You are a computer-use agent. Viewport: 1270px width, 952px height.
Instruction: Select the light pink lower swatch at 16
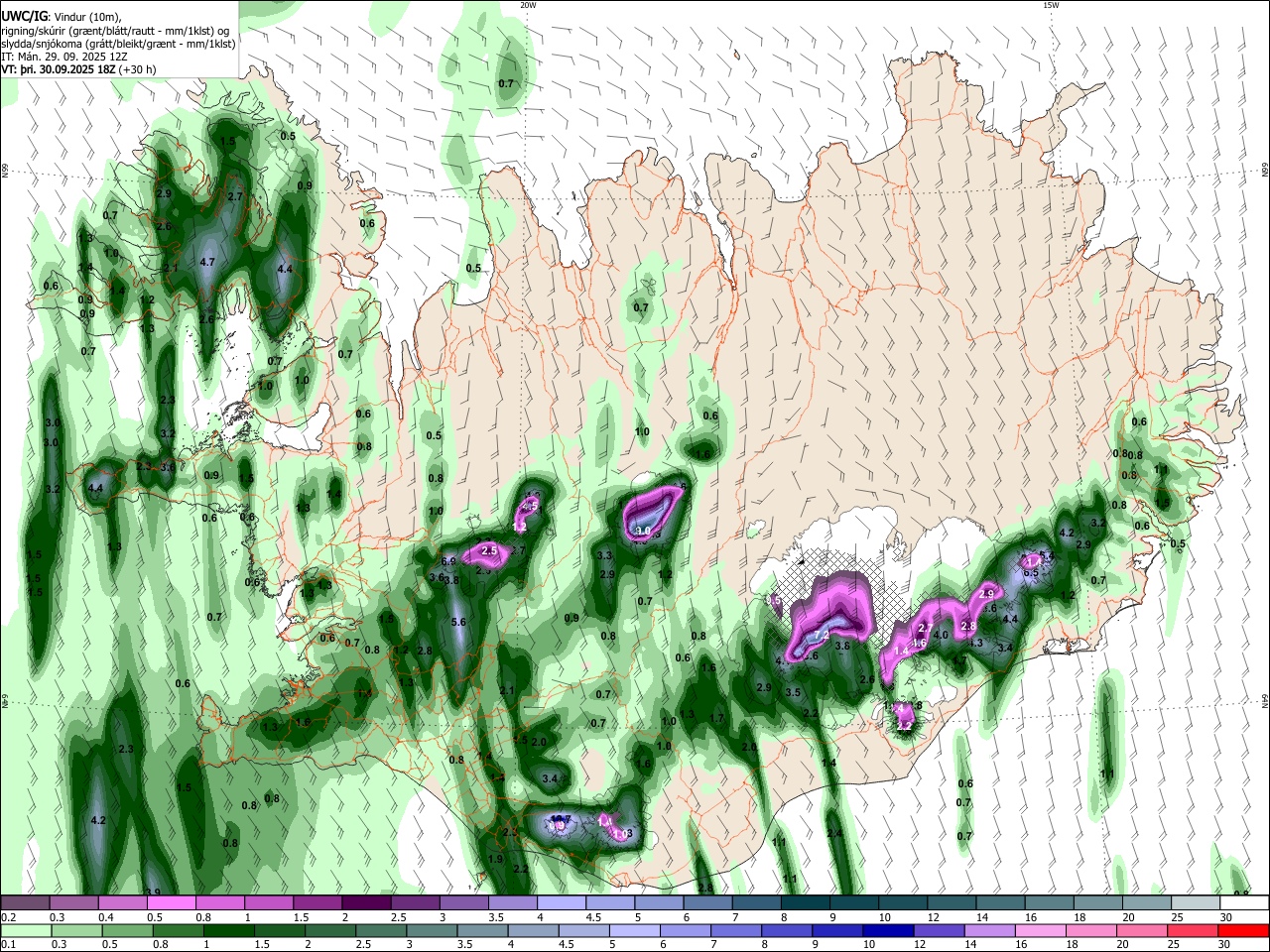pos(1041,930)
